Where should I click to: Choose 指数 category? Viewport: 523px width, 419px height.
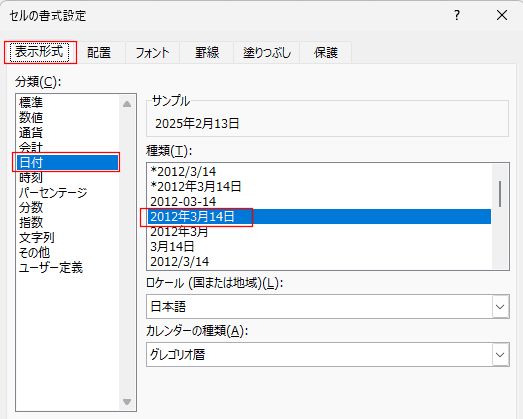[68, 223]
